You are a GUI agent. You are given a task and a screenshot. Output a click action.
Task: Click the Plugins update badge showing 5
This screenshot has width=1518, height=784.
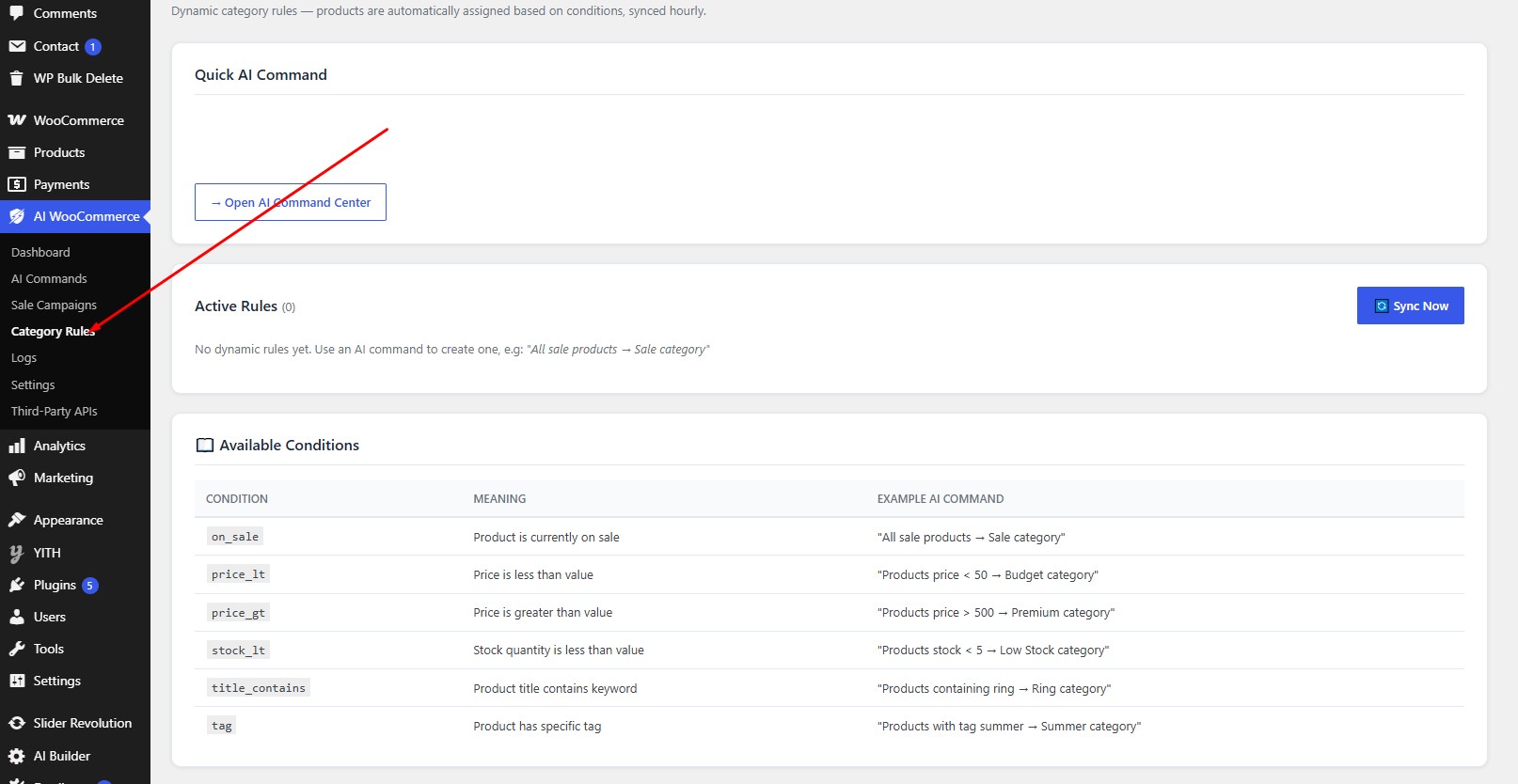click(x=89, y=586)
